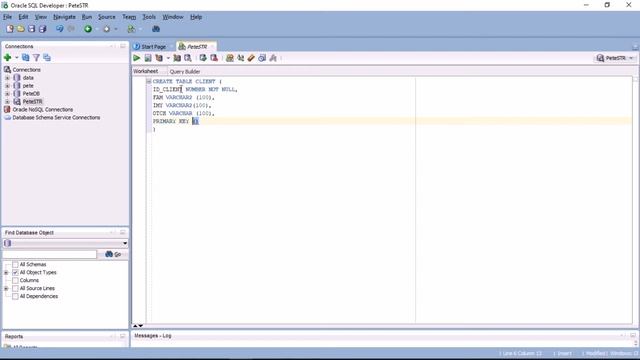The height and width of the screenshot is (360, 640).
Task: Expand the All Object Types tree node
Action: pyautogui.click(x=6, y=272)
